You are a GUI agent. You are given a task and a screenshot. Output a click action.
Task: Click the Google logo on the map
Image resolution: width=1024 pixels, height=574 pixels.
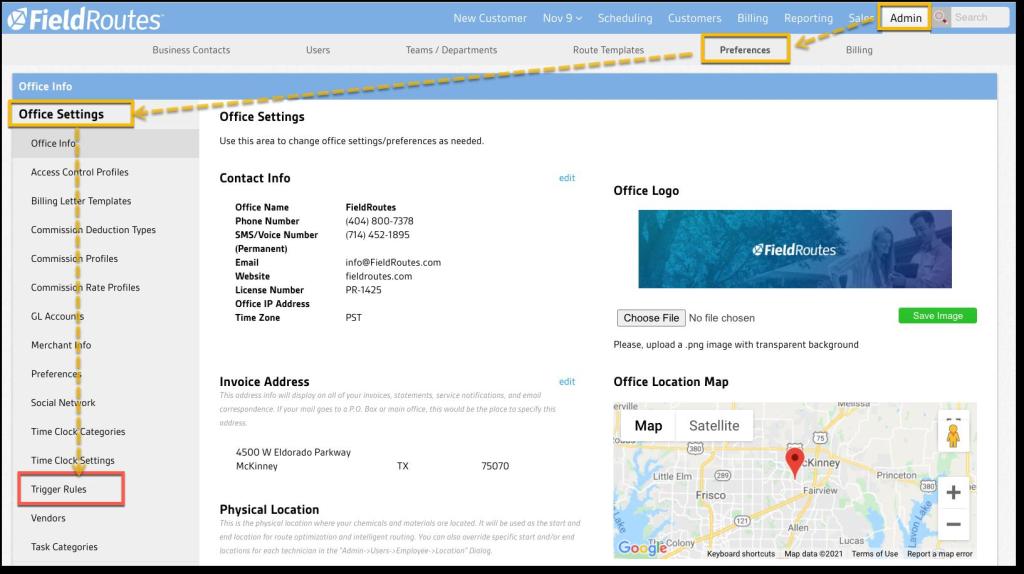point(642,548)
